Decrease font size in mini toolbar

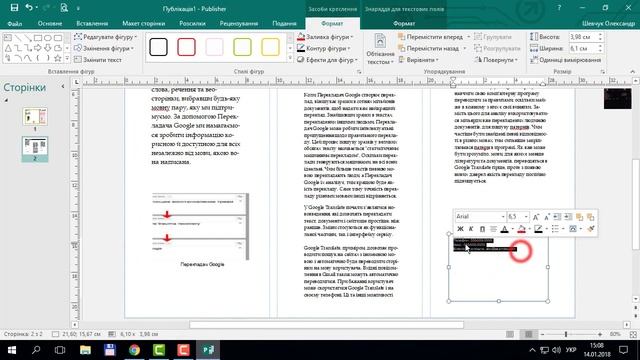(x=547, y=217)
